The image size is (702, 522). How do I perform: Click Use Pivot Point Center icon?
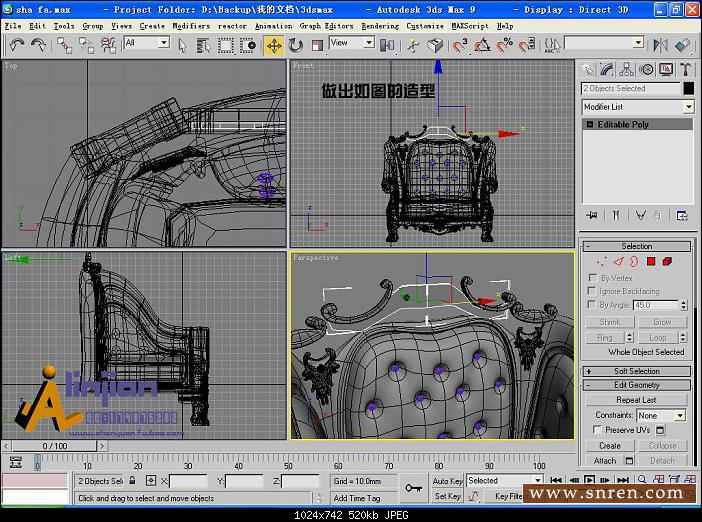coord(387,45)
